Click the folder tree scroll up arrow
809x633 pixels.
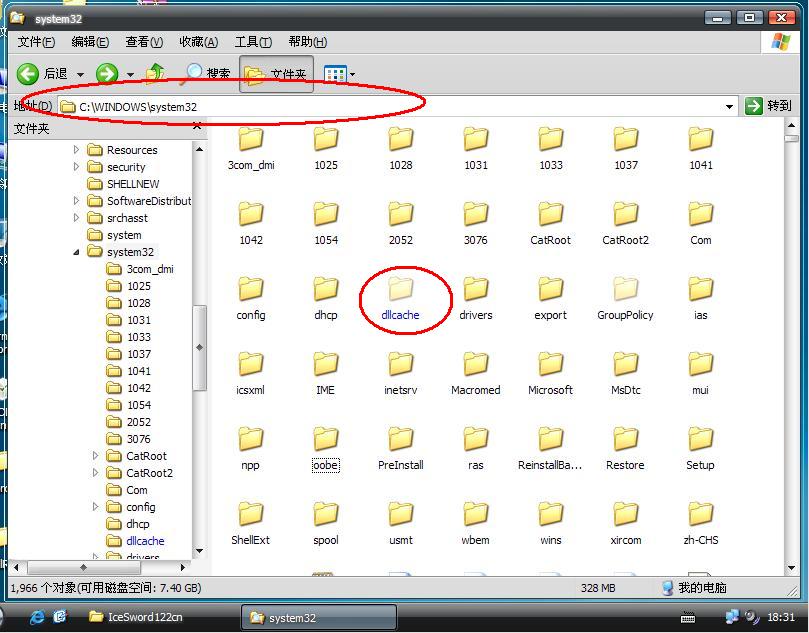199,149
